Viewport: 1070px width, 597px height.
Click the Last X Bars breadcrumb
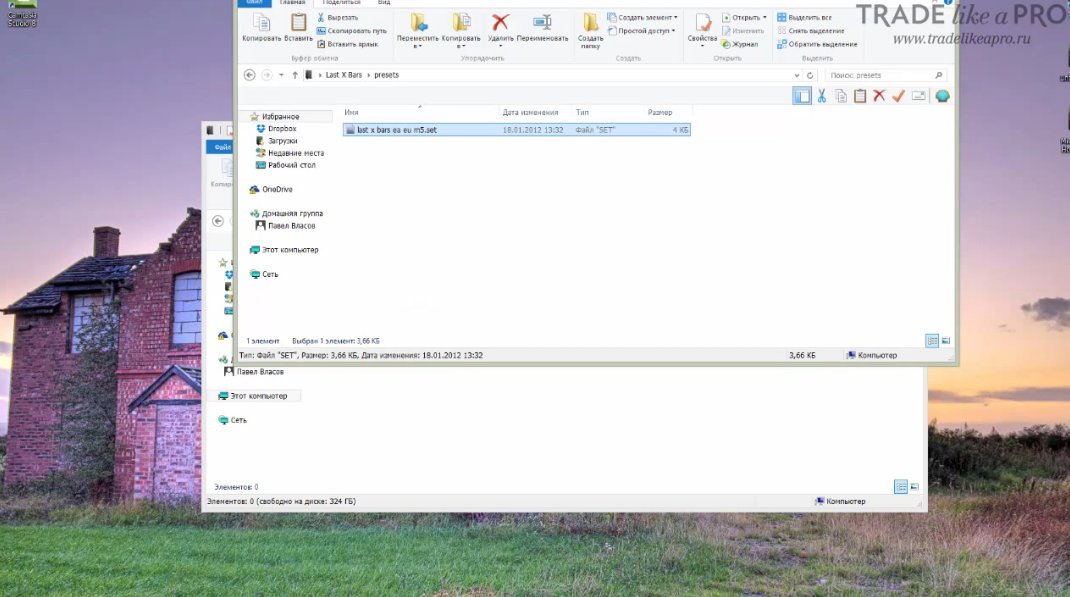click(343, 75)
